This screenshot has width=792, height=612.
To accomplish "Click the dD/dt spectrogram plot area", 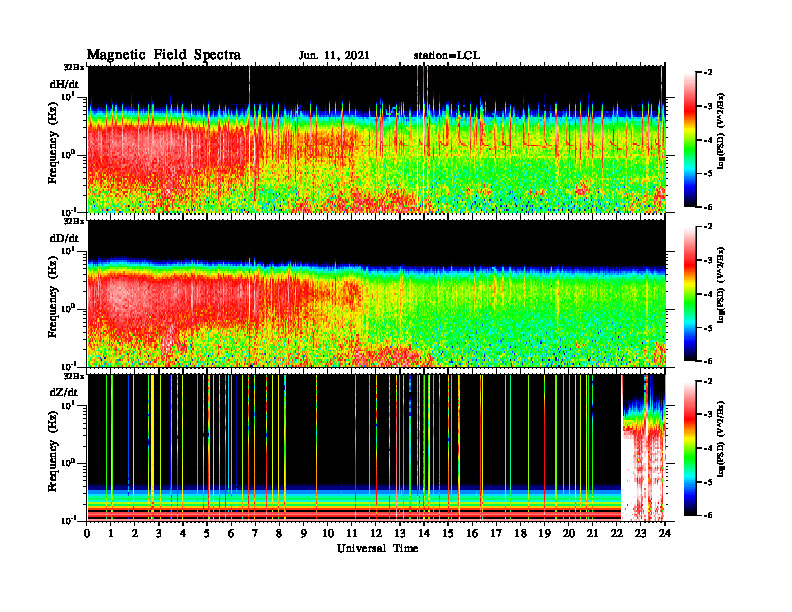I will coord(377,294).
